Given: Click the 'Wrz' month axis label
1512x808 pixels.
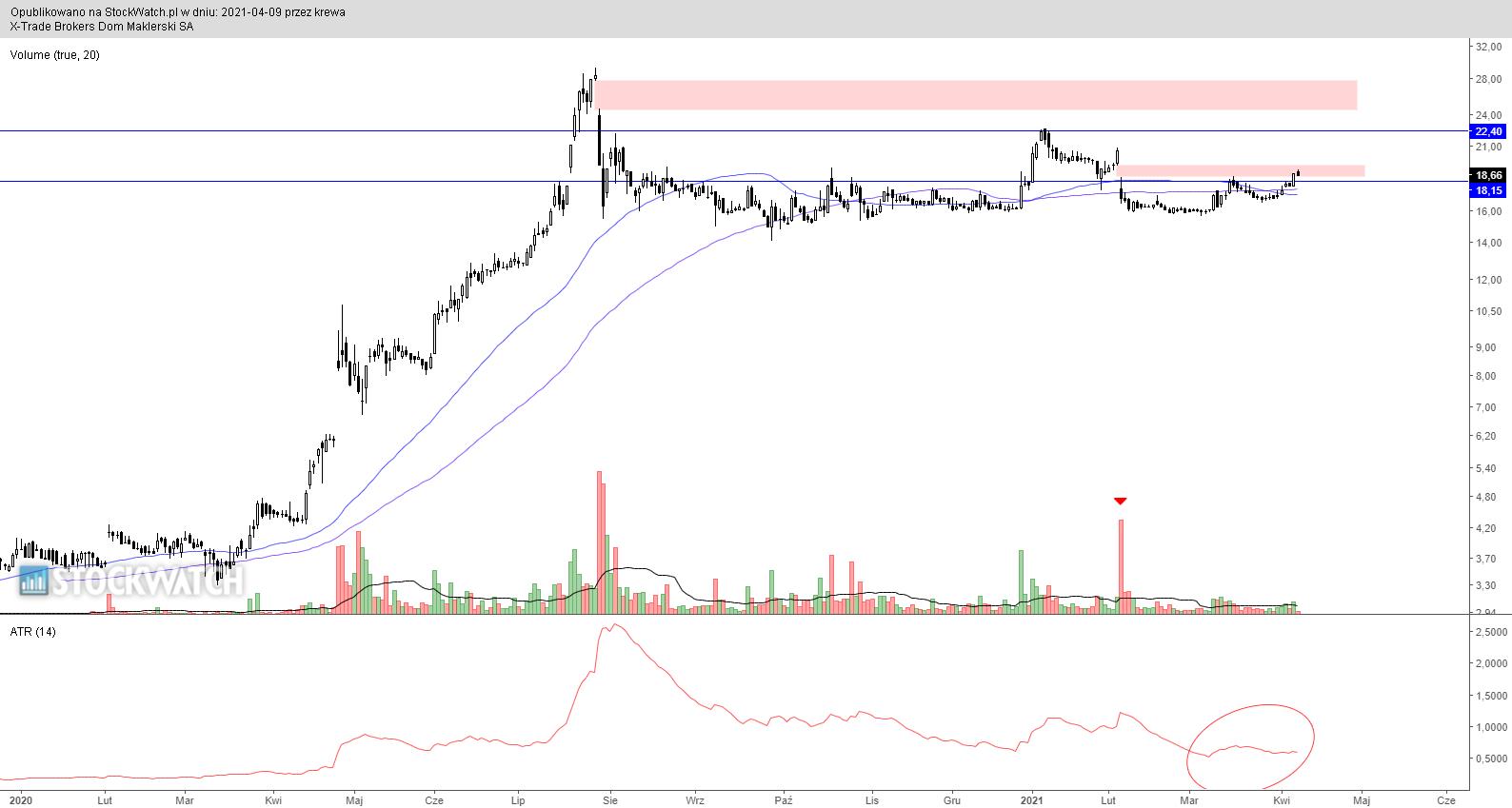Looking at the screenshot, I should pos(695,801).
